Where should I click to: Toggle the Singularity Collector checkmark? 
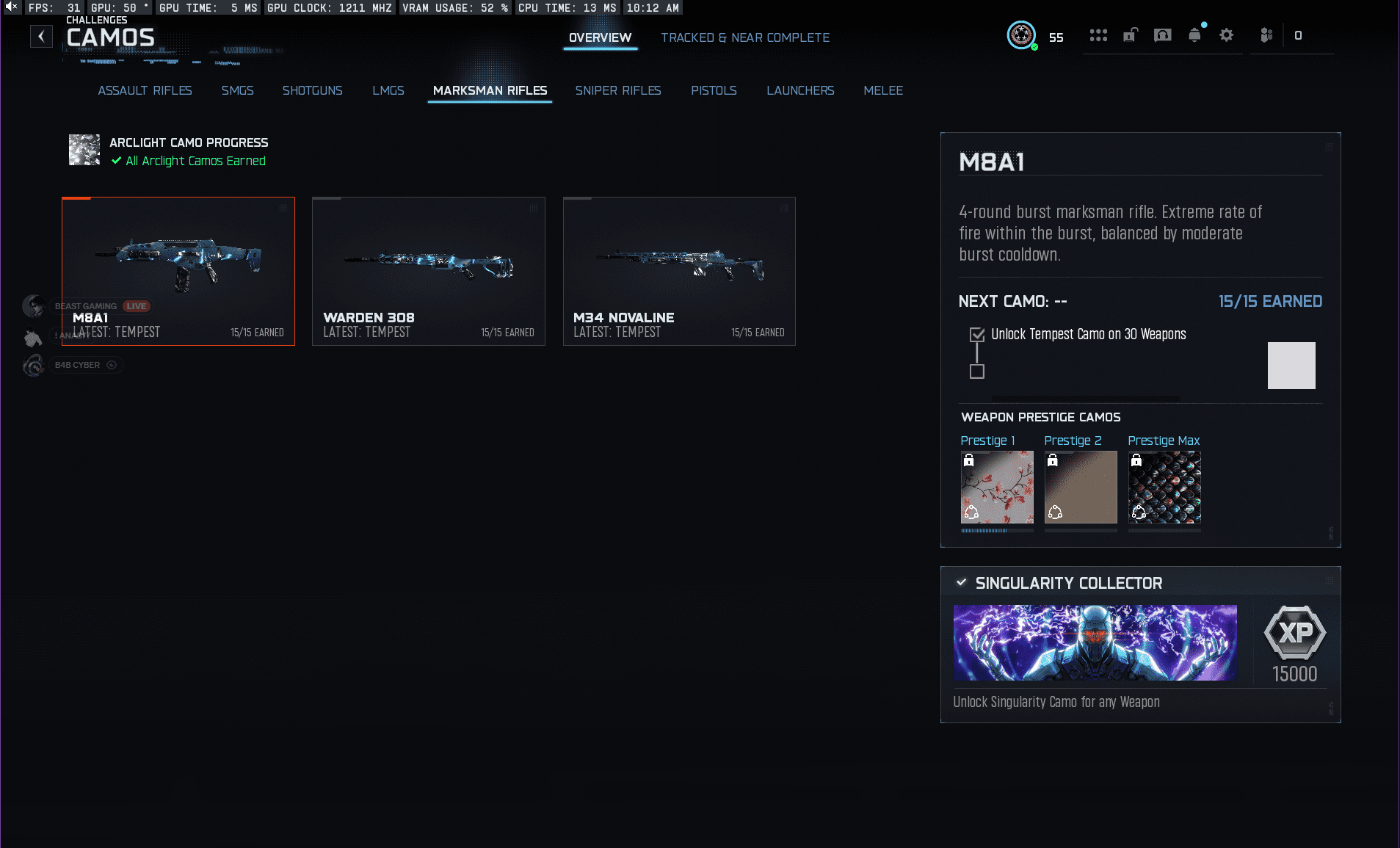961,582
